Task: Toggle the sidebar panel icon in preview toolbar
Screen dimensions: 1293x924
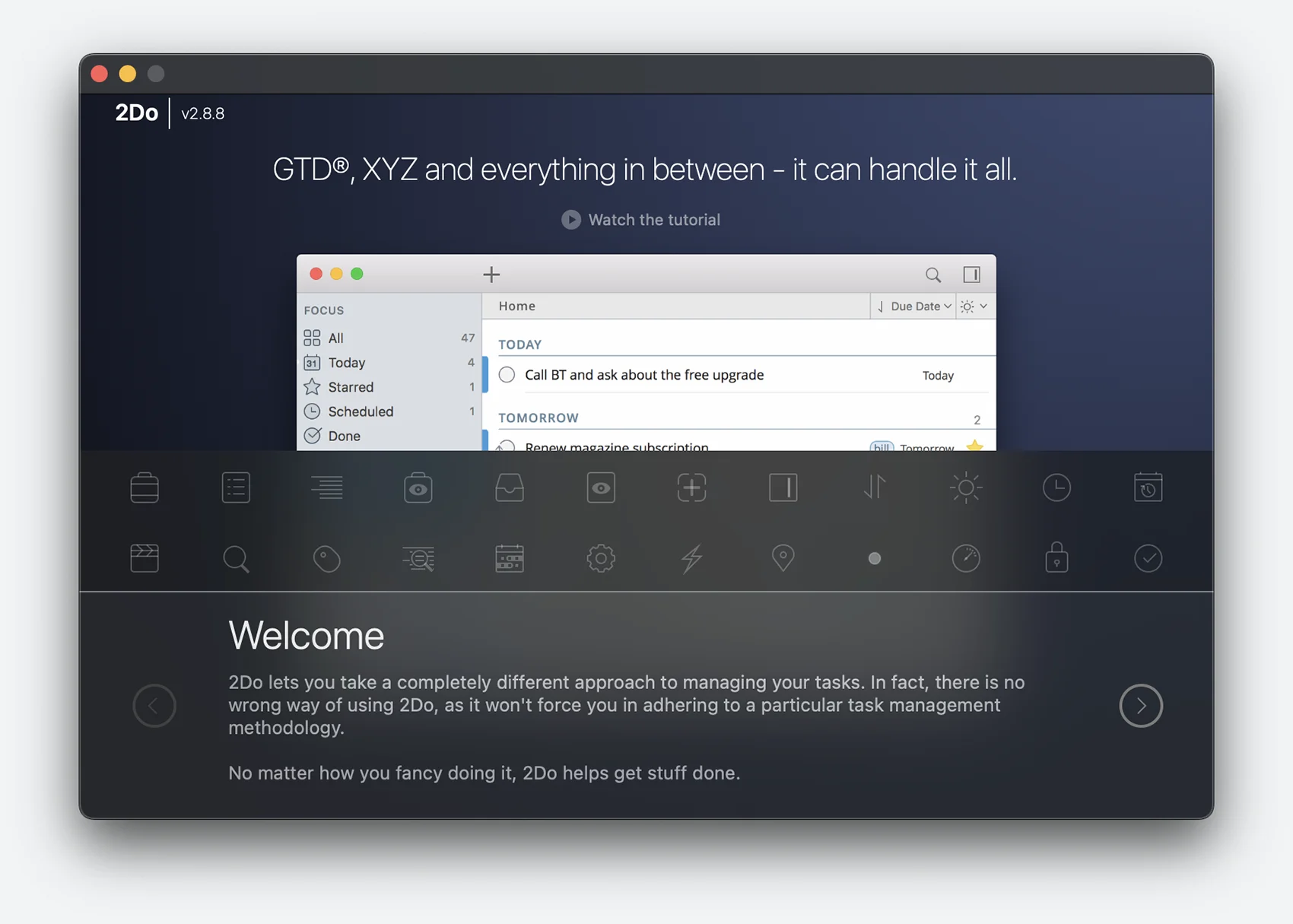Action: (x=972, y=275)
